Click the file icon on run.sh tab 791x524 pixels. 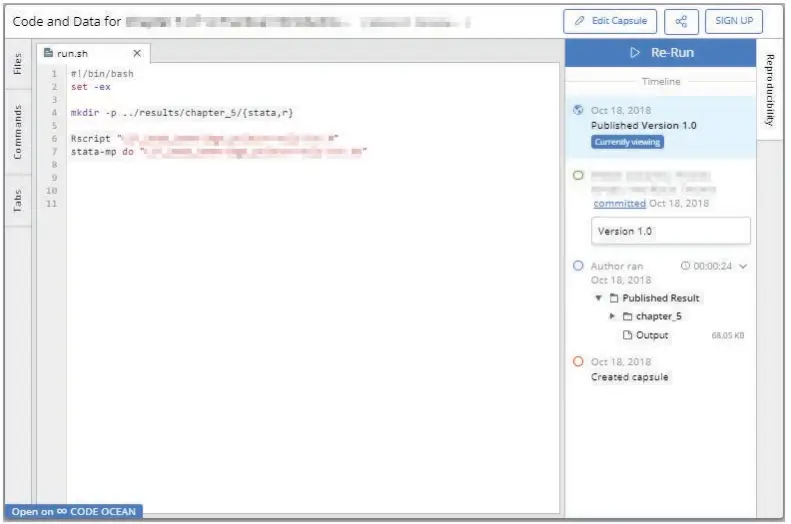pos(48,52)
